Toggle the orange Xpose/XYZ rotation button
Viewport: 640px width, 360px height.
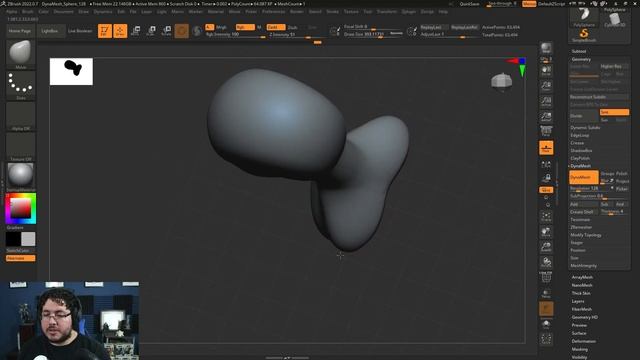coord(546,190)
